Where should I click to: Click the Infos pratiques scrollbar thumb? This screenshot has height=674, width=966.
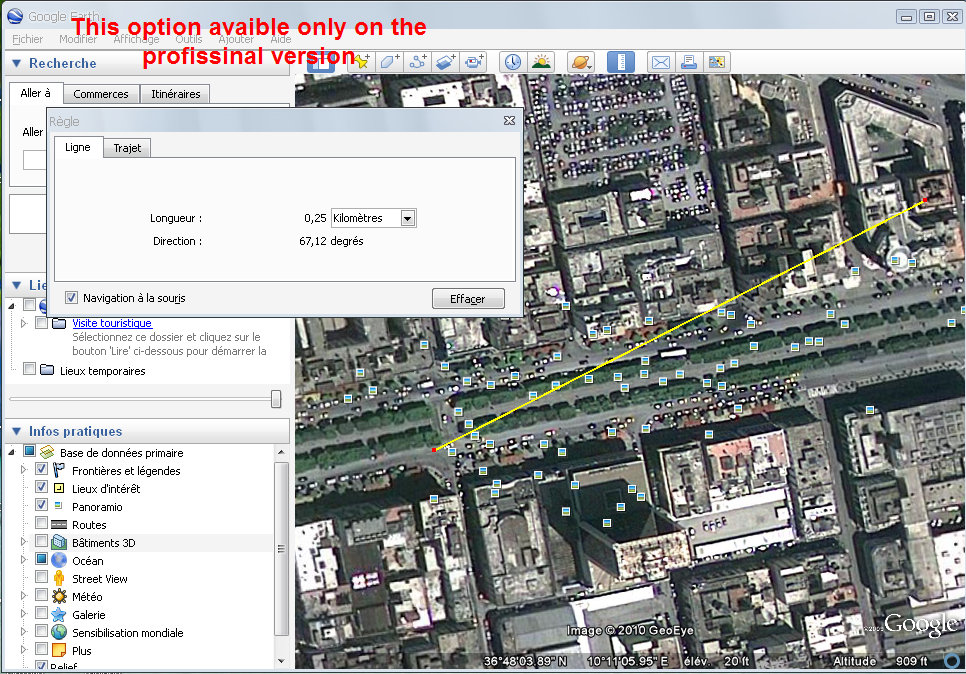click(281, 548)
